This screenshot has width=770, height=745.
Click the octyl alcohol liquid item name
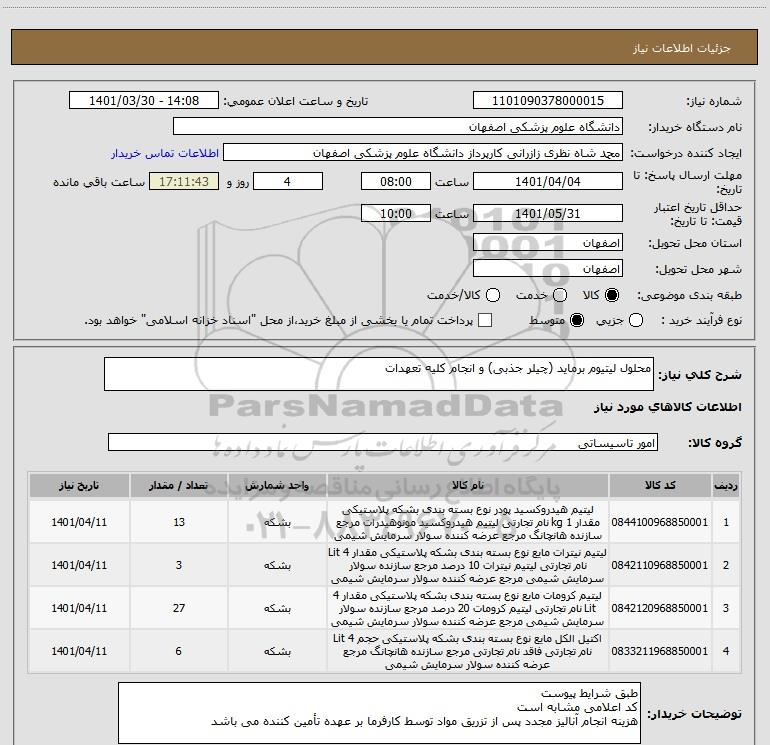coord(468,651)
